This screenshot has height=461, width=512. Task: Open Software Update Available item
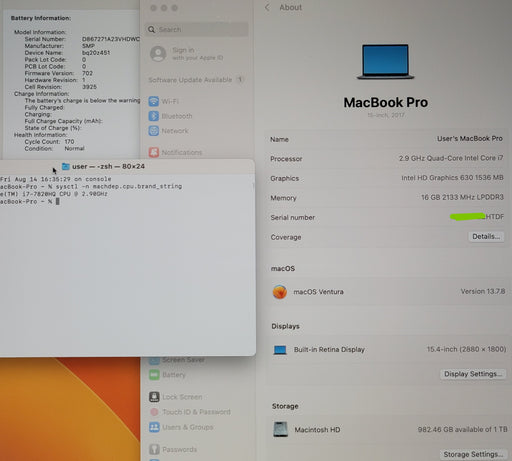[196, 80]
